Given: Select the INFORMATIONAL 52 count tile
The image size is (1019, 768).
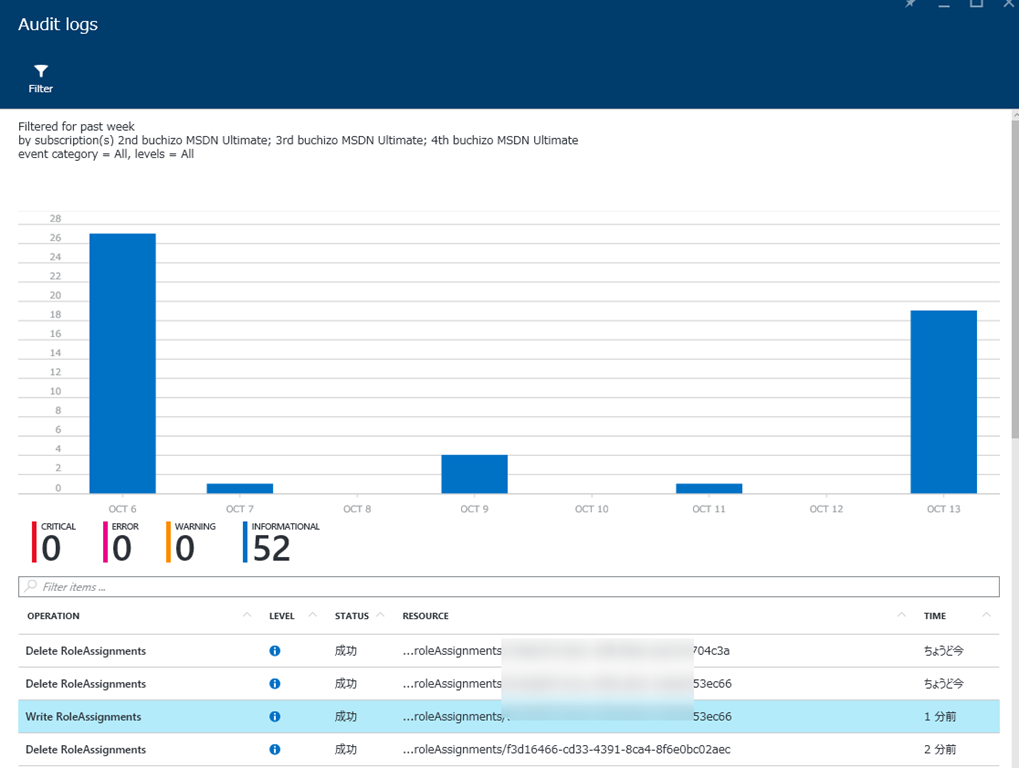Looking at the screenshot, I should (280, 543).
